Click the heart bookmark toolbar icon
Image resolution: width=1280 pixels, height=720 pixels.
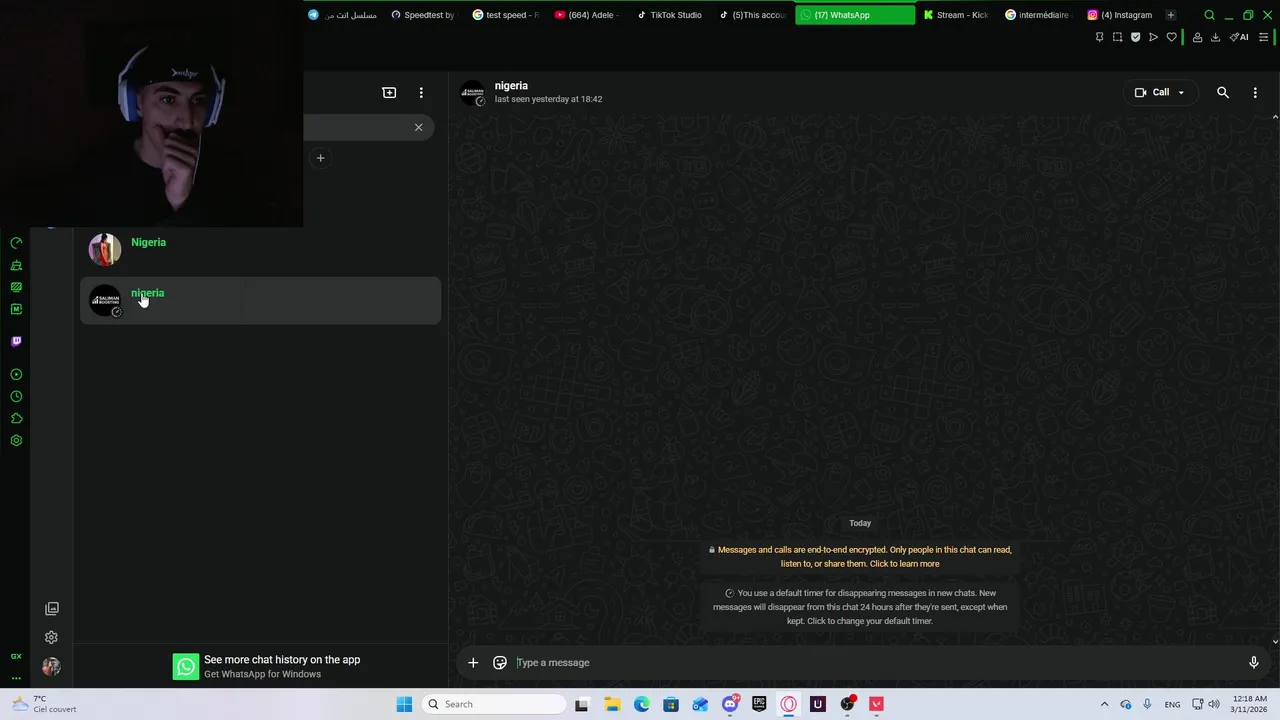1171,37
